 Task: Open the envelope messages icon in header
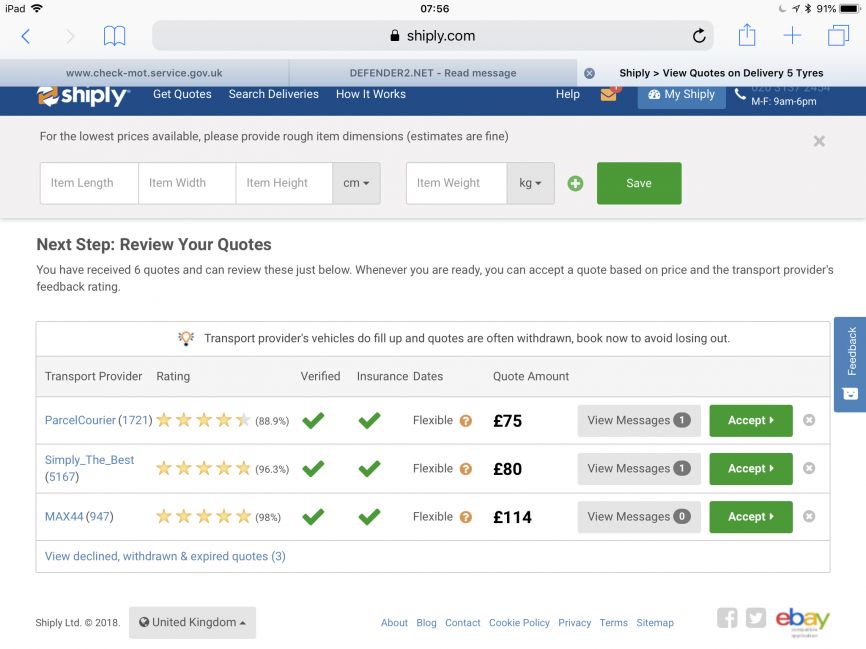pos(610,93)
